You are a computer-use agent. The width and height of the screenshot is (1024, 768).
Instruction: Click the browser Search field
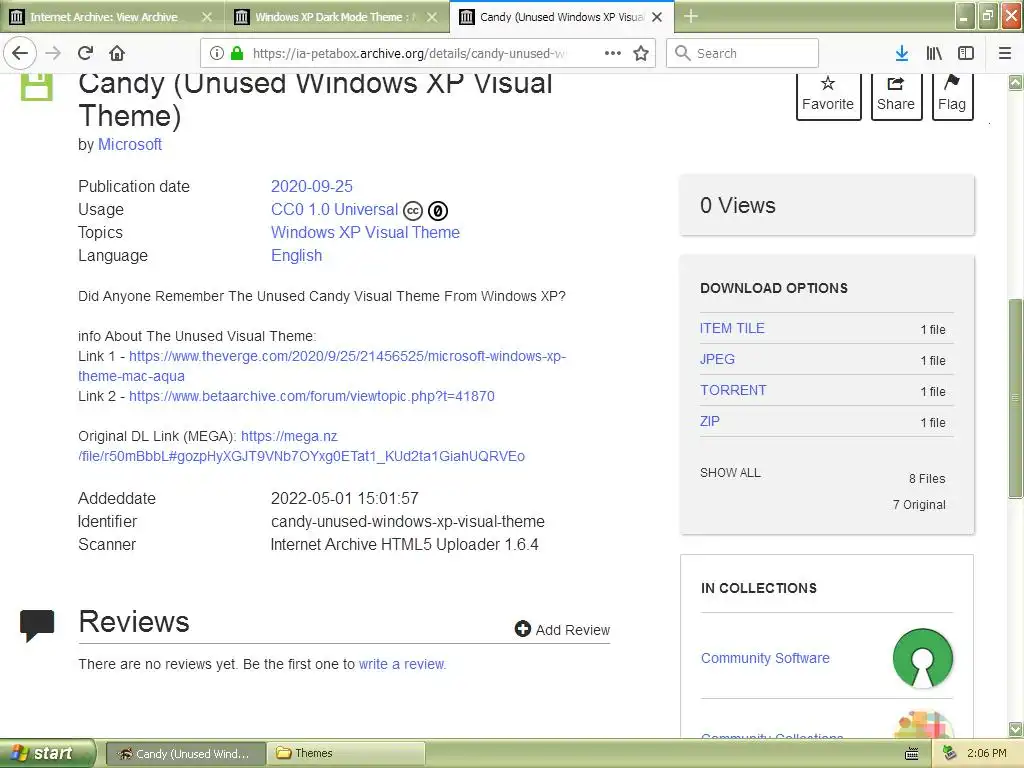pyautogui.click(x=743, y=54)
